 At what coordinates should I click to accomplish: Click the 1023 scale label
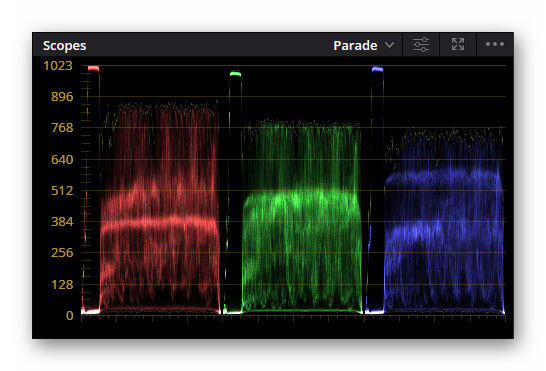coord(58,65)
